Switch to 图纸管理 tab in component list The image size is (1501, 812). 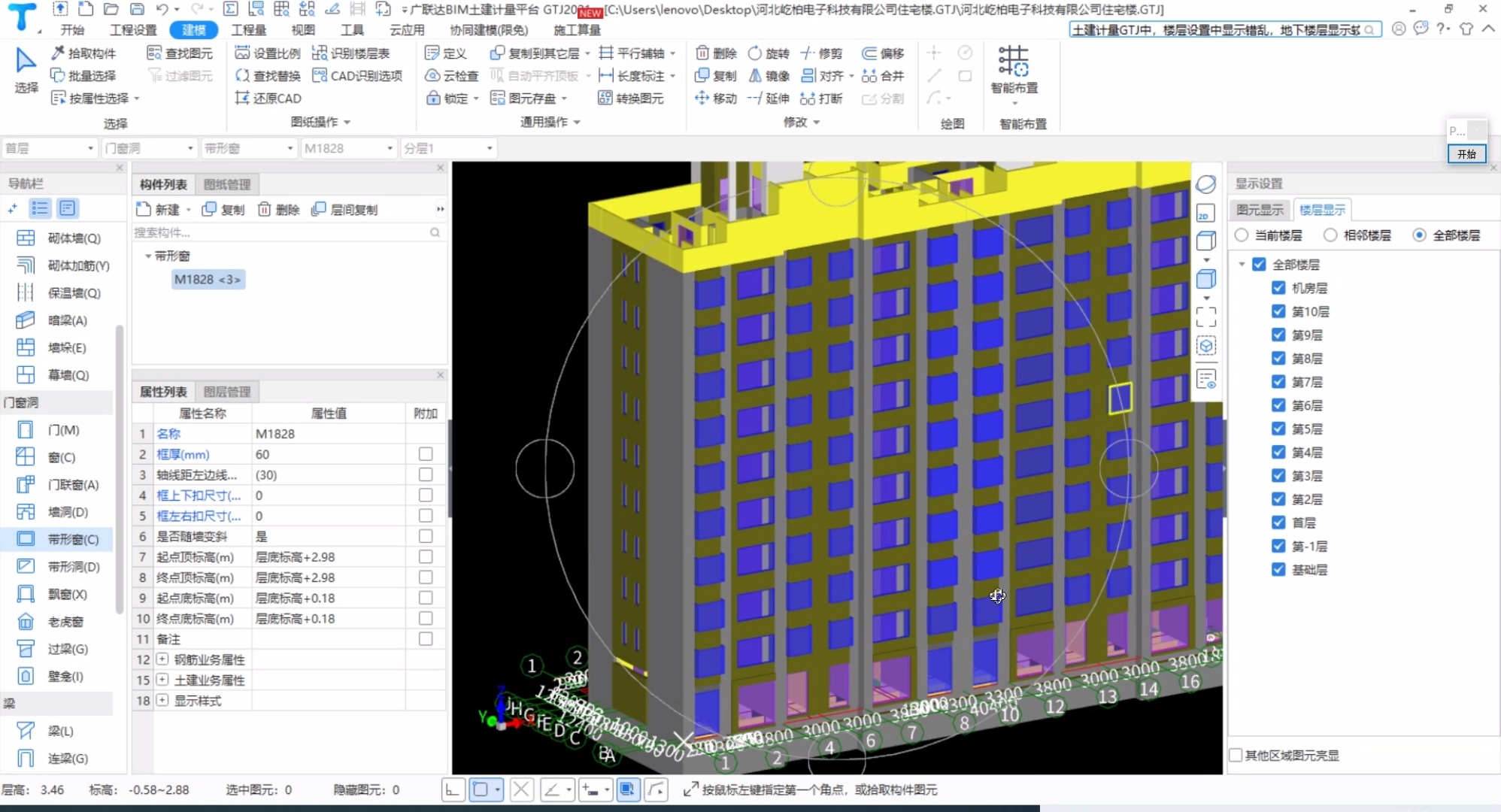click(x=226, y=184)
